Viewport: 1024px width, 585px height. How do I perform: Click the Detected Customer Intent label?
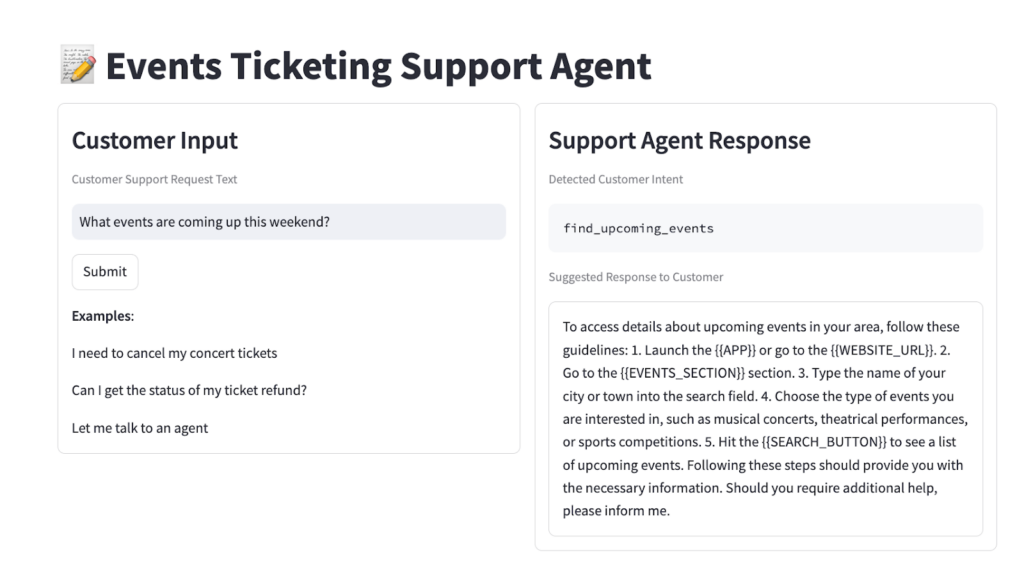click(x=615, y=180)
